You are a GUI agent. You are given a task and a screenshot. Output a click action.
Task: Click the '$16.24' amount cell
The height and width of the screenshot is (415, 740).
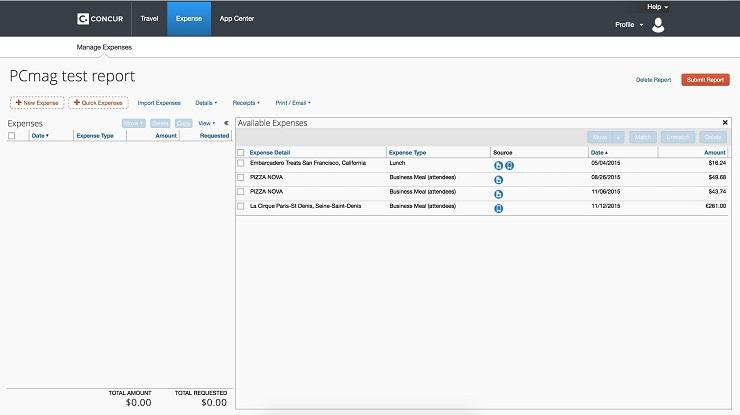pyautogui.click(x=717, y=163)
